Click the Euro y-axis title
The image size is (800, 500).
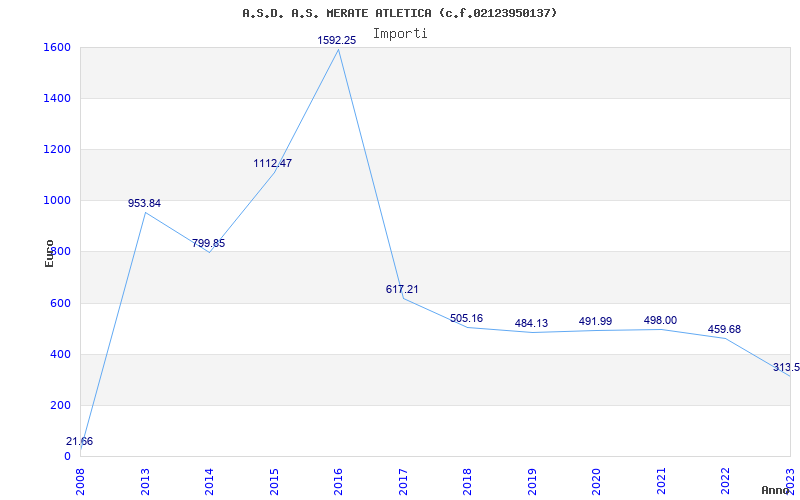coord(49,253)
